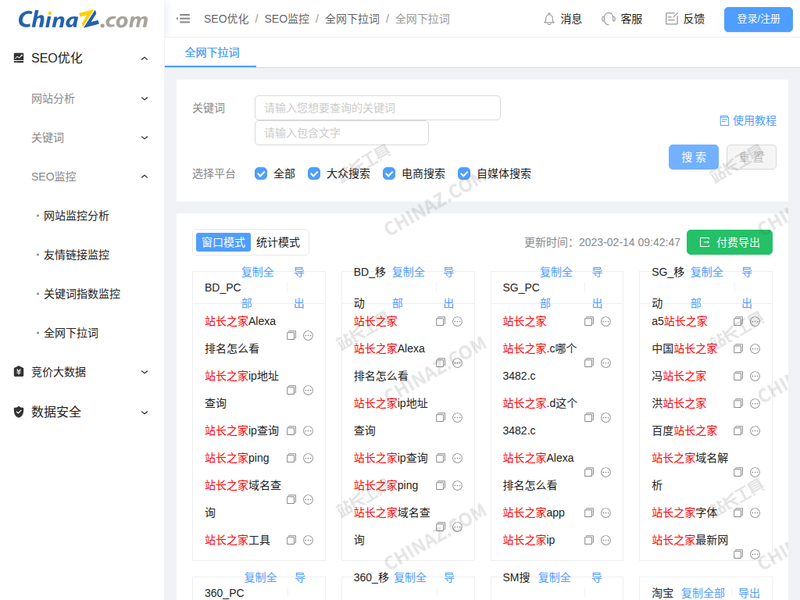The image size is (800, 600).
Task: Open more options for 站长之家 in SG_PC
Action: point(606,321)
